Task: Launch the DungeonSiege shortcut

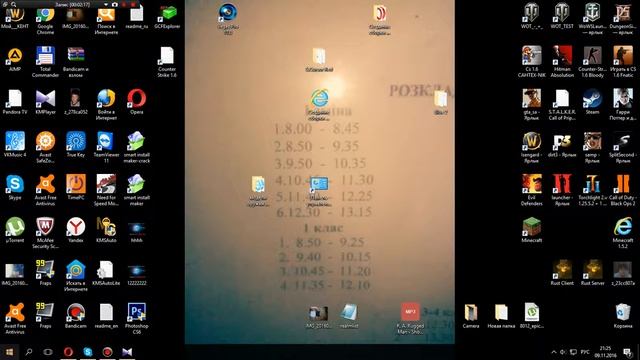Action: [623, 20]
